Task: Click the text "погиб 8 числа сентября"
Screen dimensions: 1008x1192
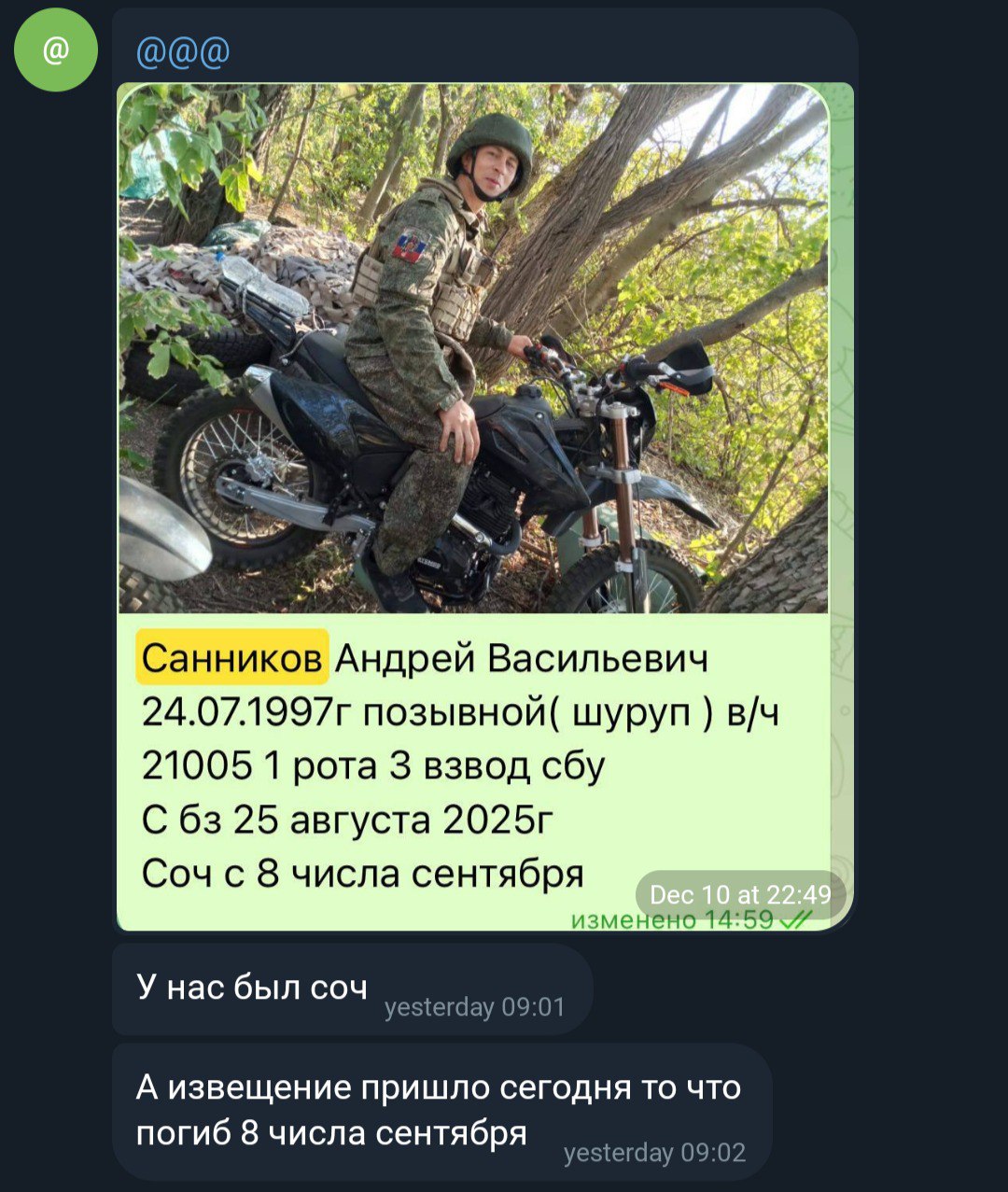Action: pyautogui.click(x=331, y=1133)
